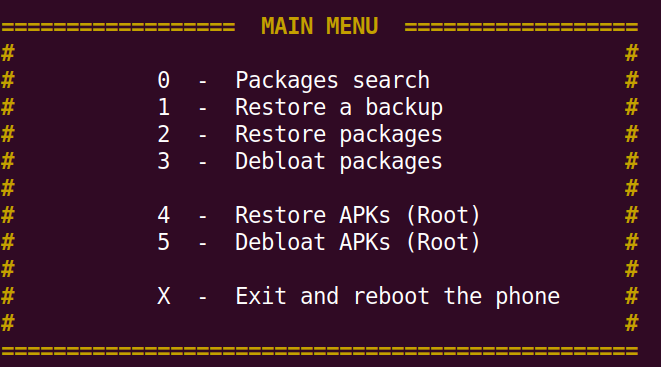Click the word phone in exit line

tap(527, 297)
